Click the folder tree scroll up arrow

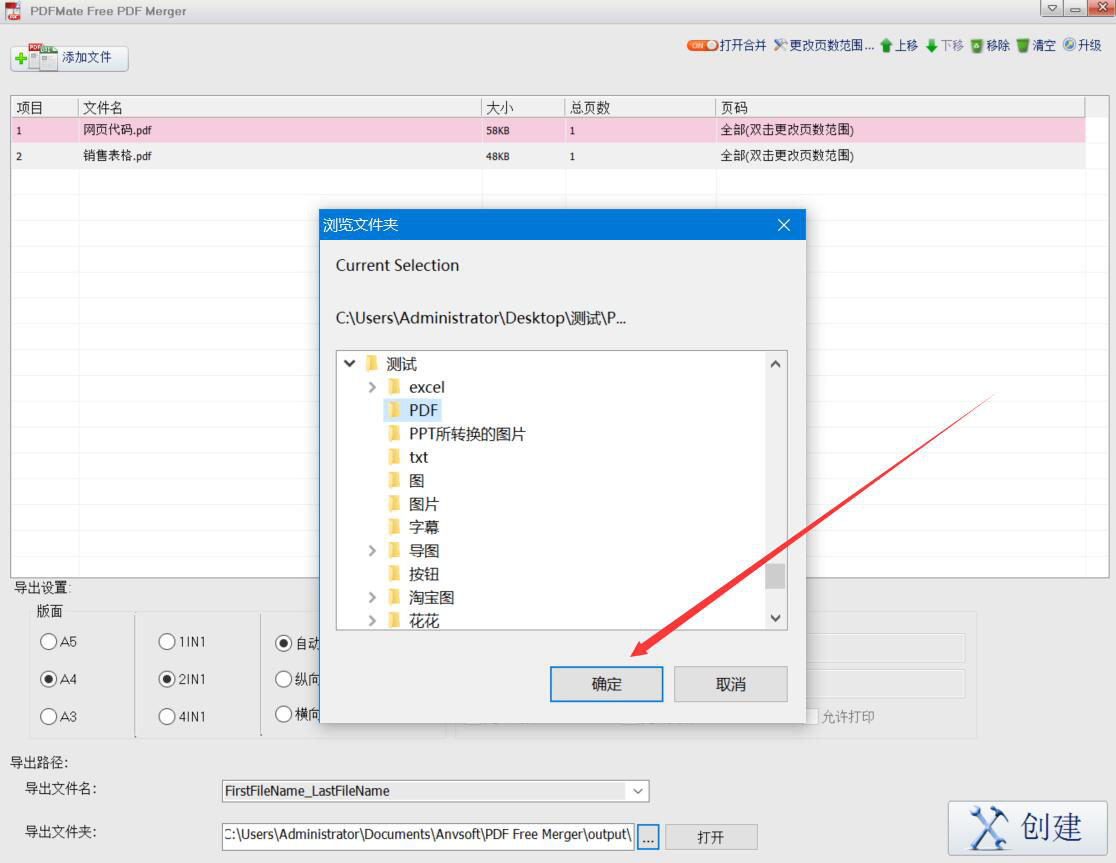tap(775, 364)
